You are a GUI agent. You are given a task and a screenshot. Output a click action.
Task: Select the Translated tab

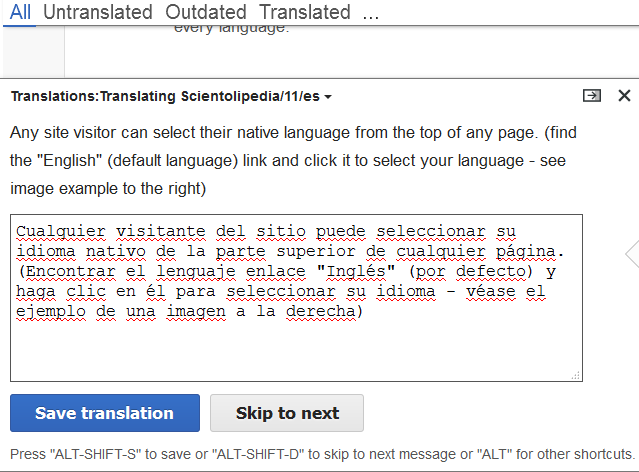(304, 13)
